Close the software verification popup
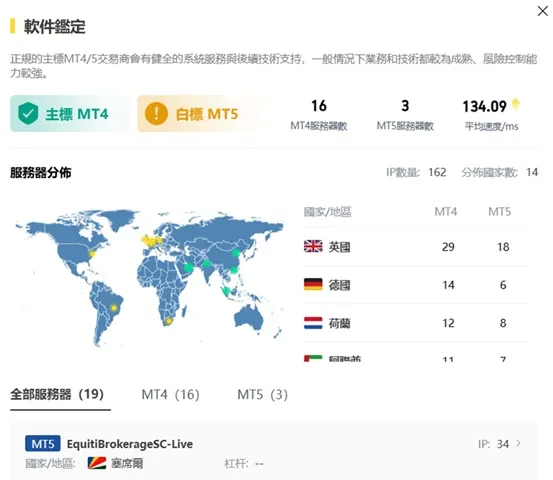 tap(542, 11)
